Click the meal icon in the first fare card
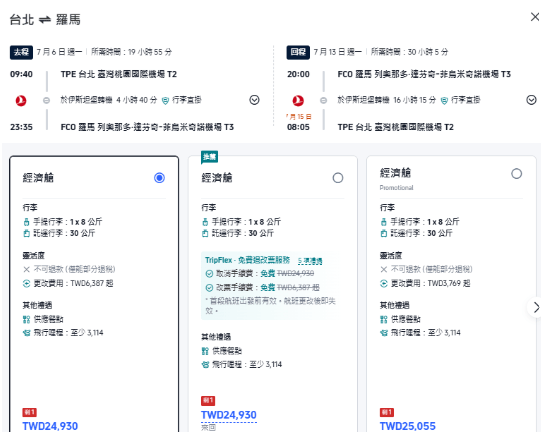541x432 pixels. tap(27, 320)
